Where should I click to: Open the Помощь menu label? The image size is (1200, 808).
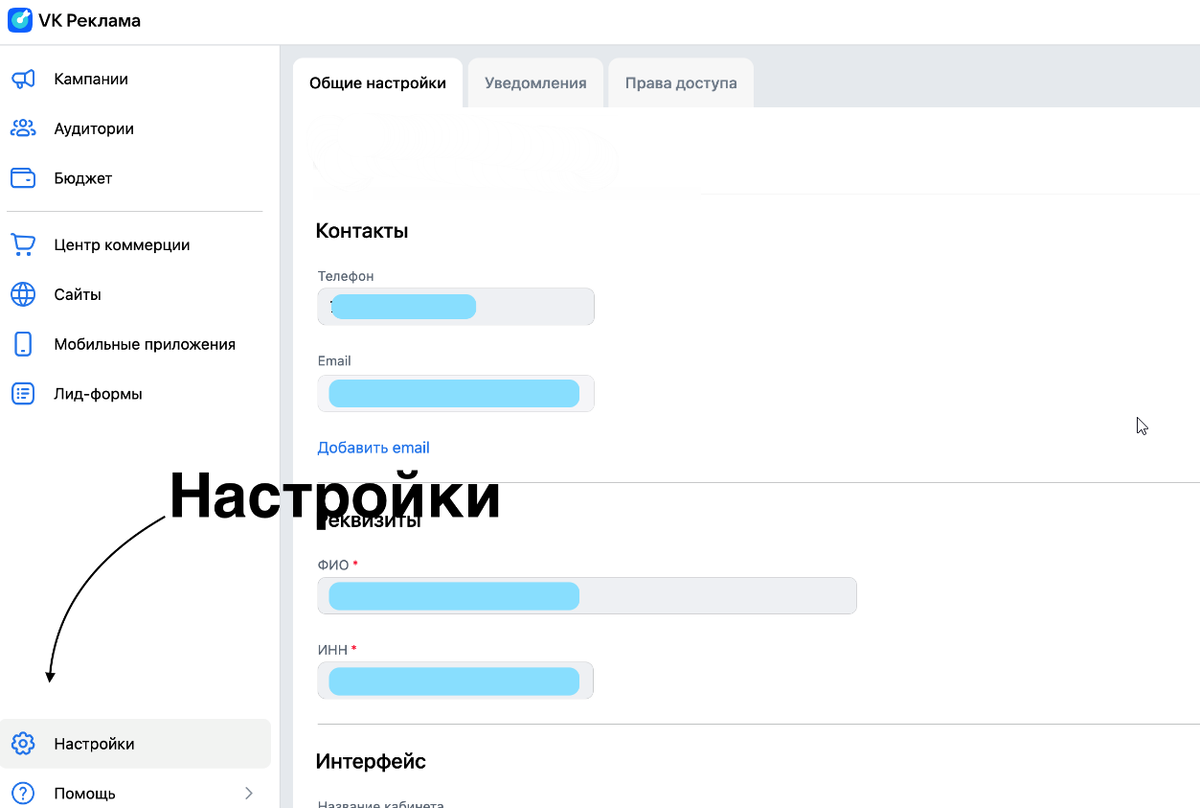tap(85, 793)
